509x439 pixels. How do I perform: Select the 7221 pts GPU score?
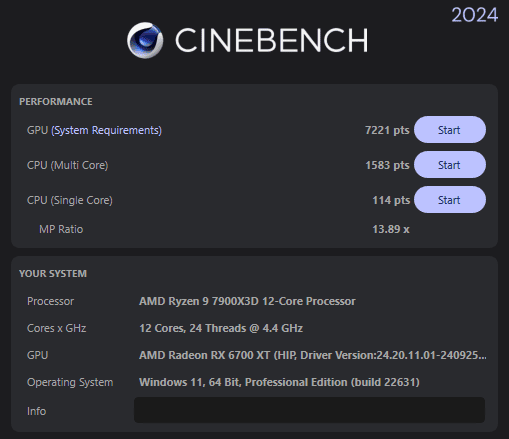click(387, 130)
